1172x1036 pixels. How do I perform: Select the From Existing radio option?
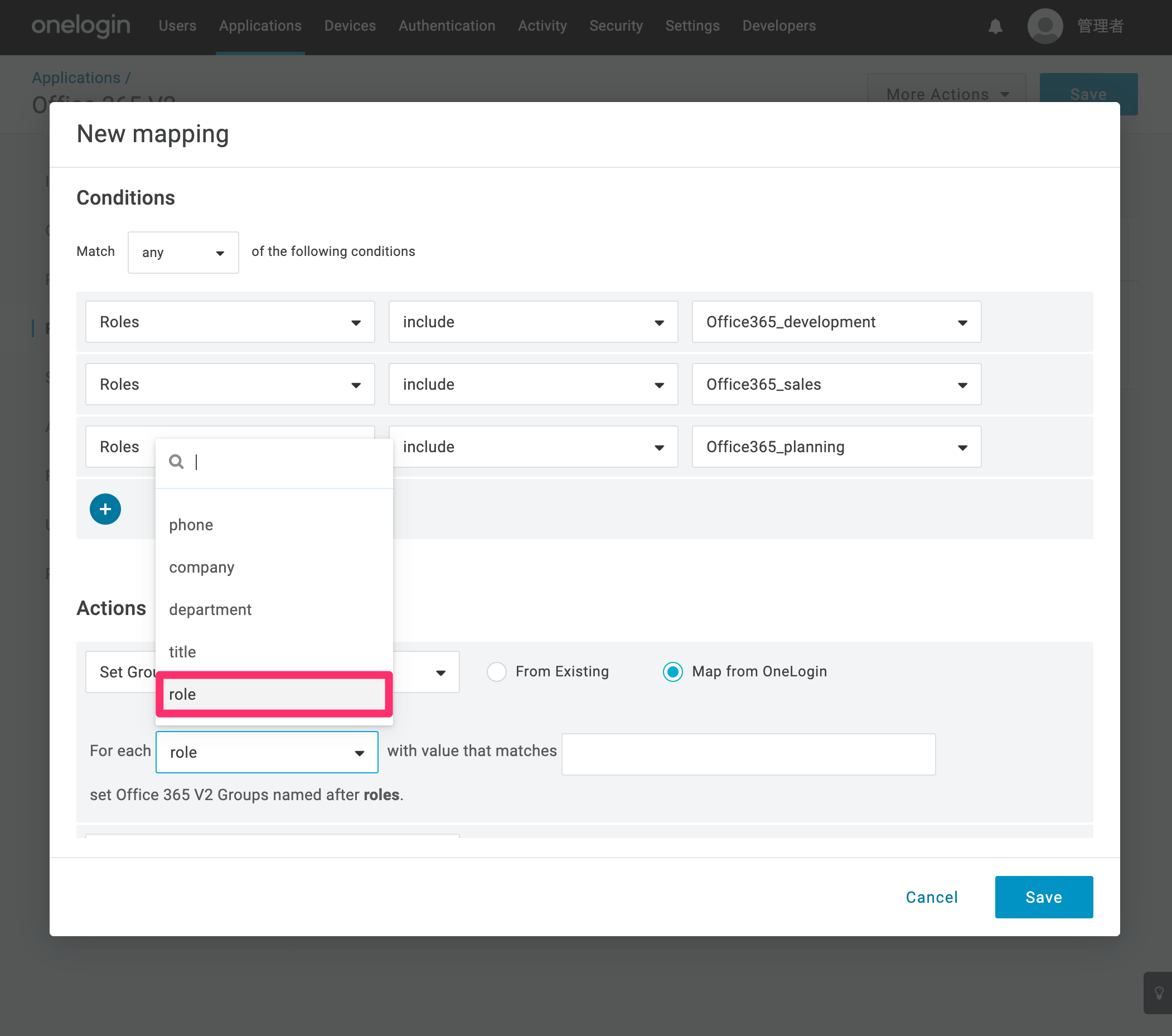pos(497,671)
